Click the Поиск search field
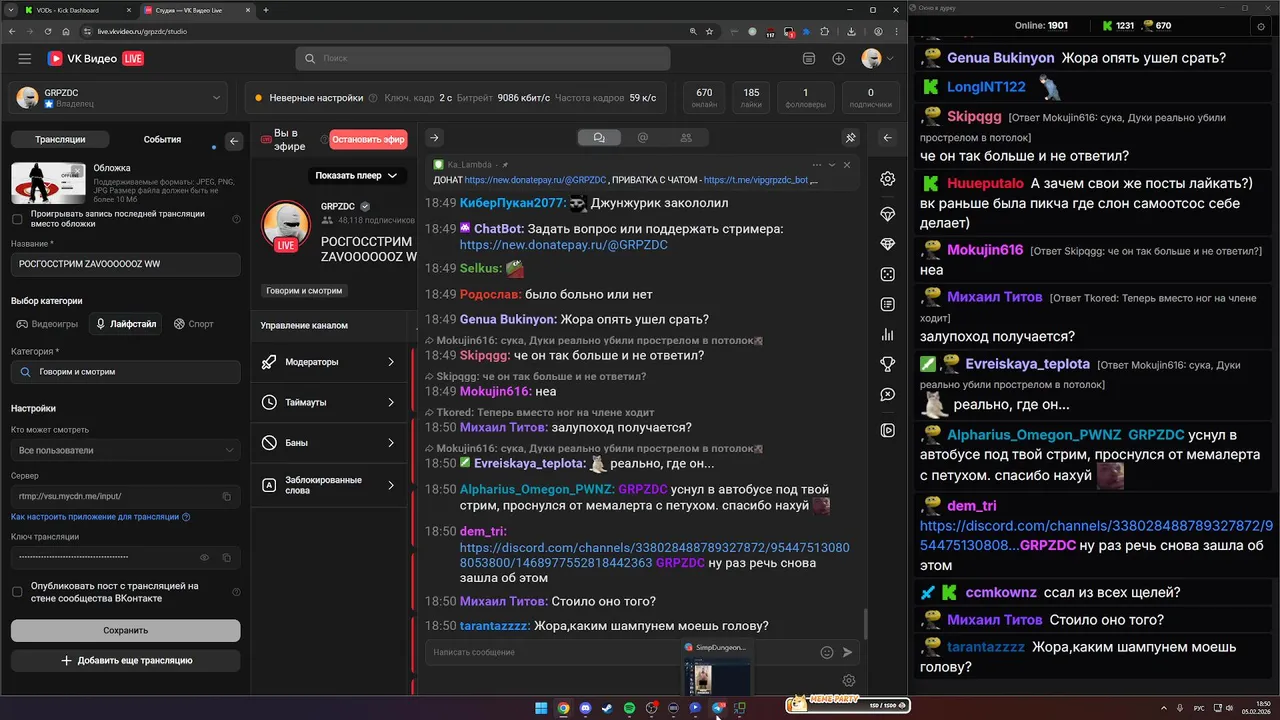This screenshot has width=1280, height=720. click(483, 59)
